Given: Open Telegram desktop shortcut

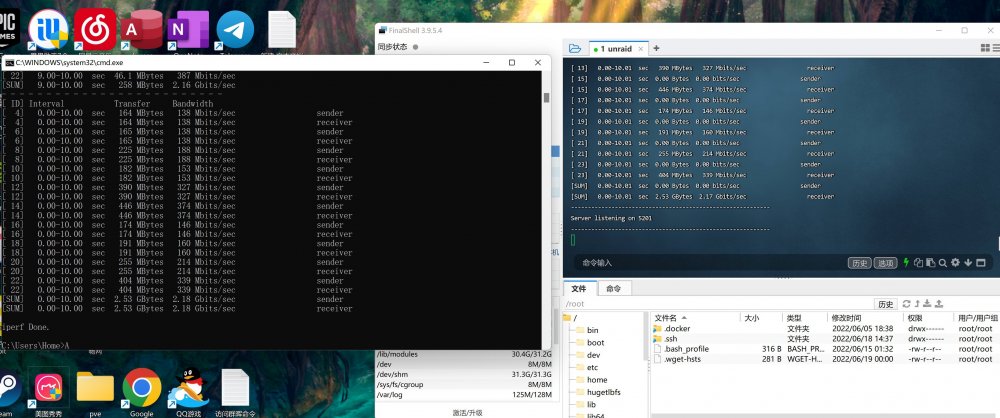Looking at the screenshot, I should 235,30.
